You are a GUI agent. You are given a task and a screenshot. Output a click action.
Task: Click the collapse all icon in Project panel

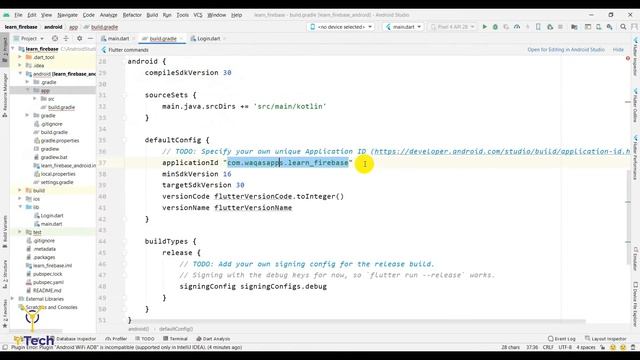click(66, 38)
